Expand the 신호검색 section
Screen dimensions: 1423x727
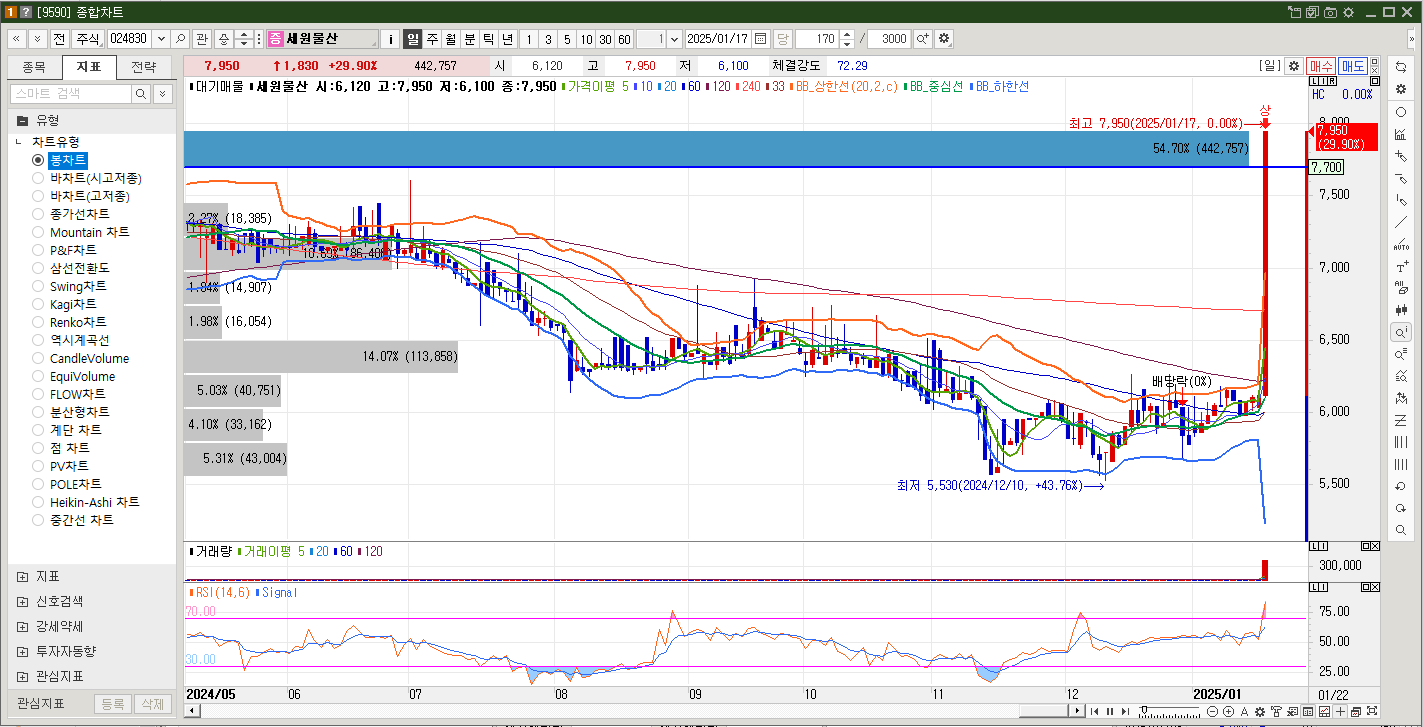coord(22,602)
